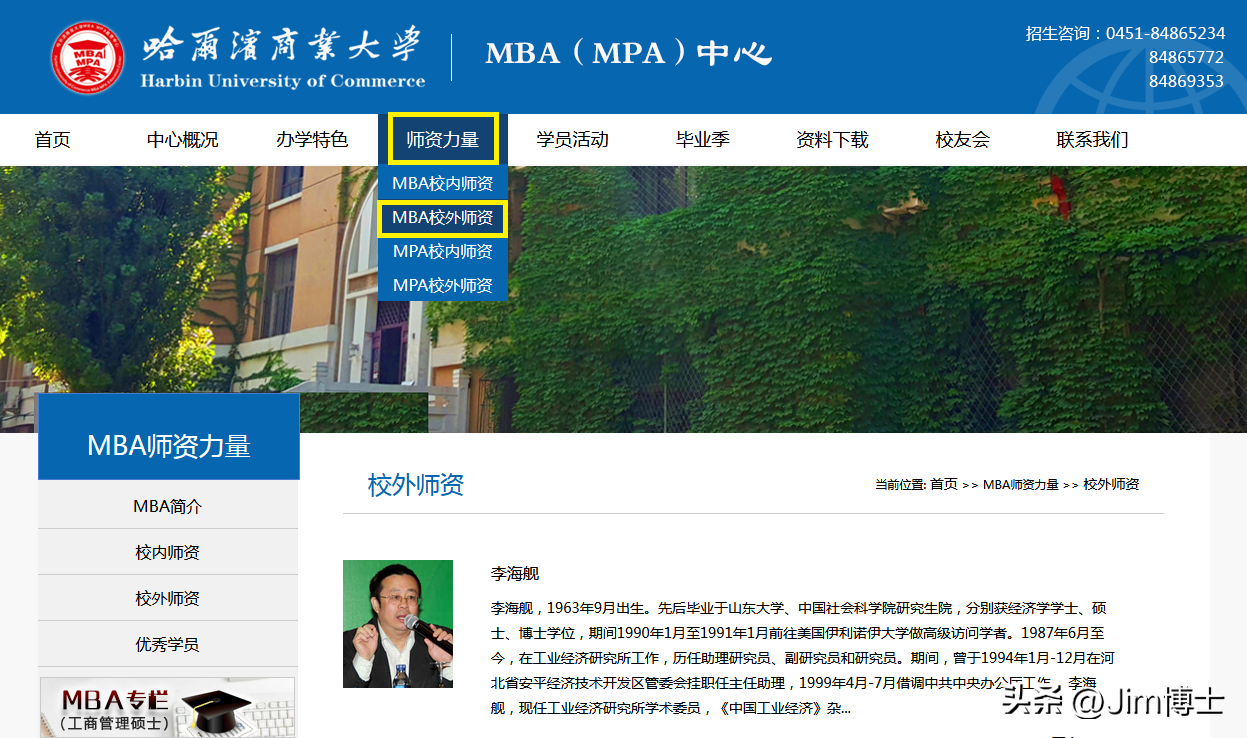Viewport: 1247px width, 738px height.
Task: Open 校内师资 in the sidebar
Action: (168, 552)
